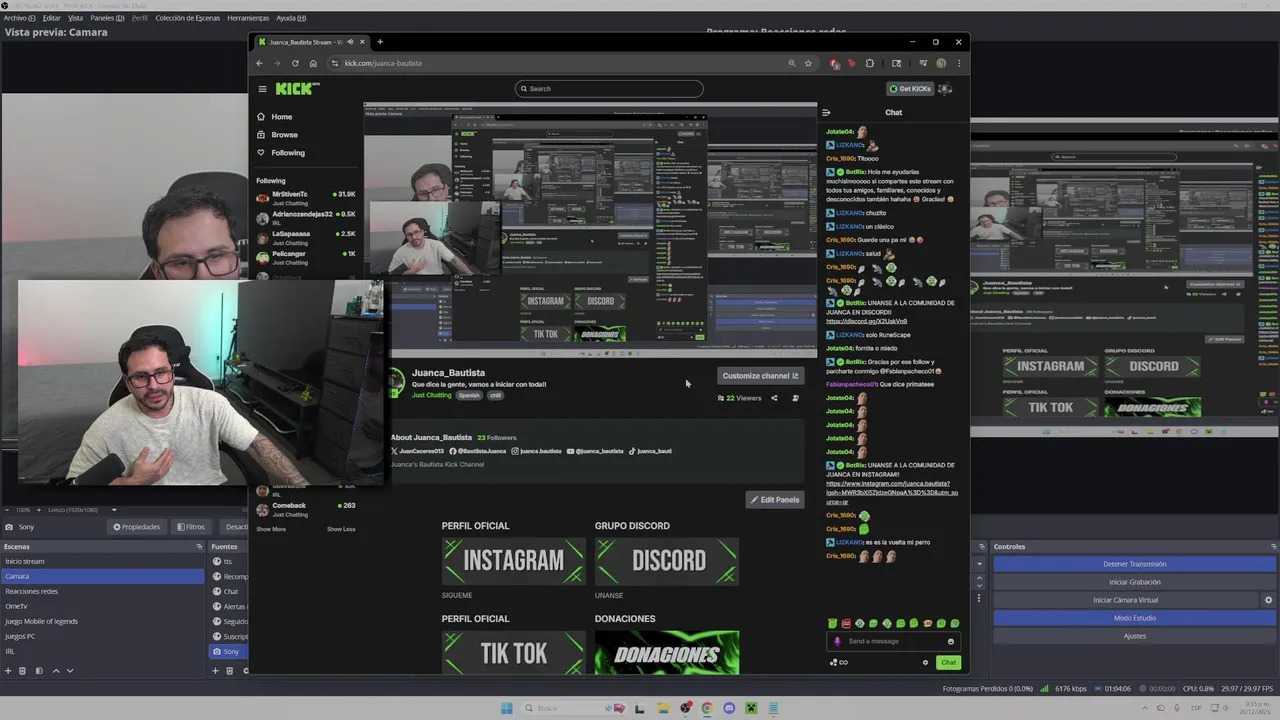1280x720 pixels.
Task: Click the KICK logo
Action: [297, 88]
